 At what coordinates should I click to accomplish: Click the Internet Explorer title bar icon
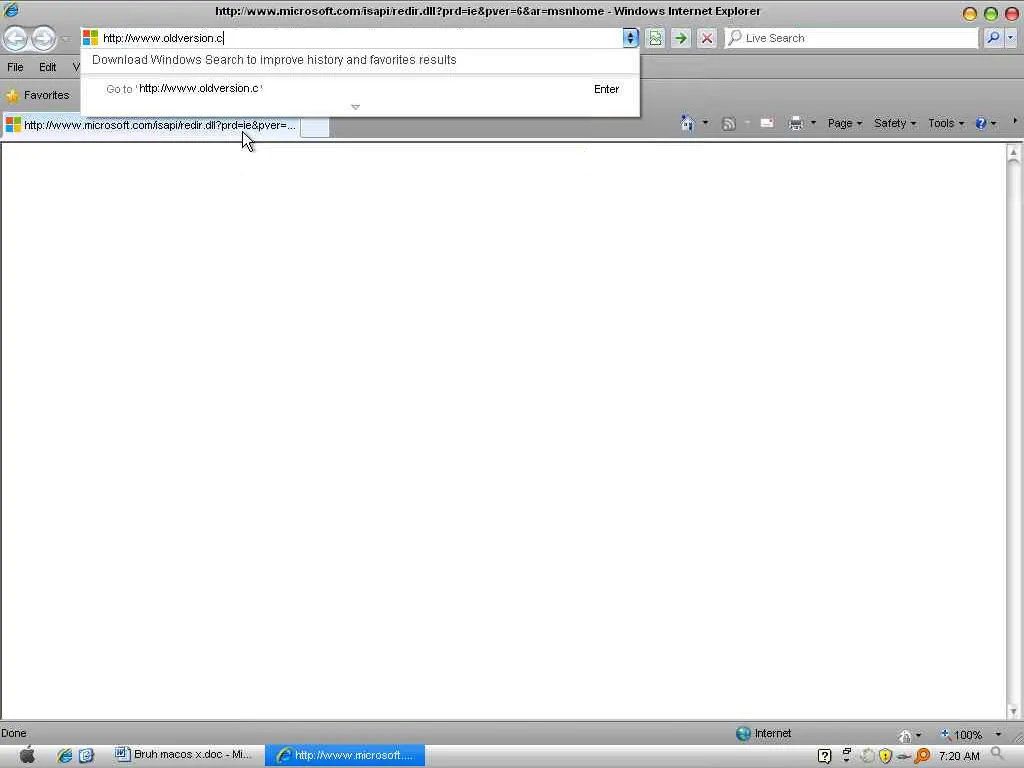coord(11,10)
